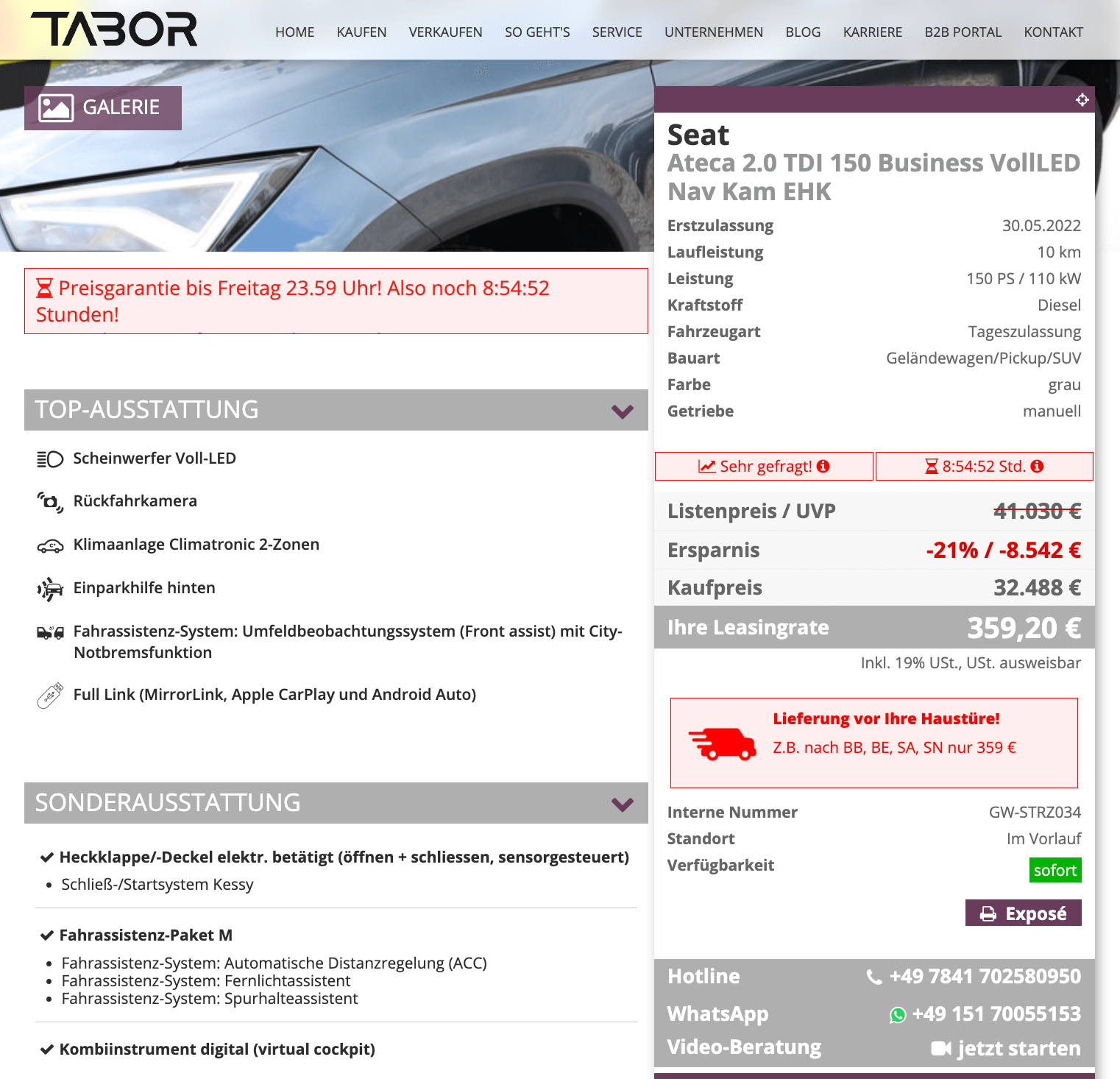Click the red delivery van icon
Screen dimensions: 1120x1079
722,743
